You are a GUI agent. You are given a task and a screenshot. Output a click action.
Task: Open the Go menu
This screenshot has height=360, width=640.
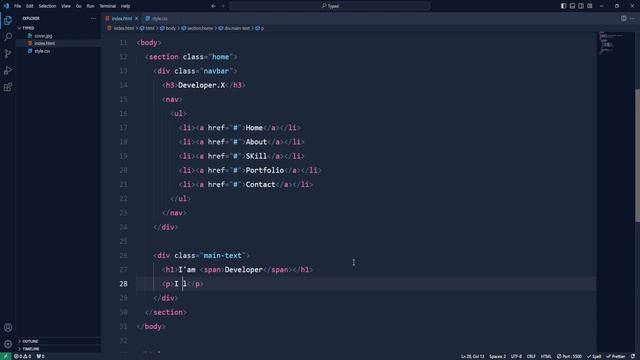point(78,6)
